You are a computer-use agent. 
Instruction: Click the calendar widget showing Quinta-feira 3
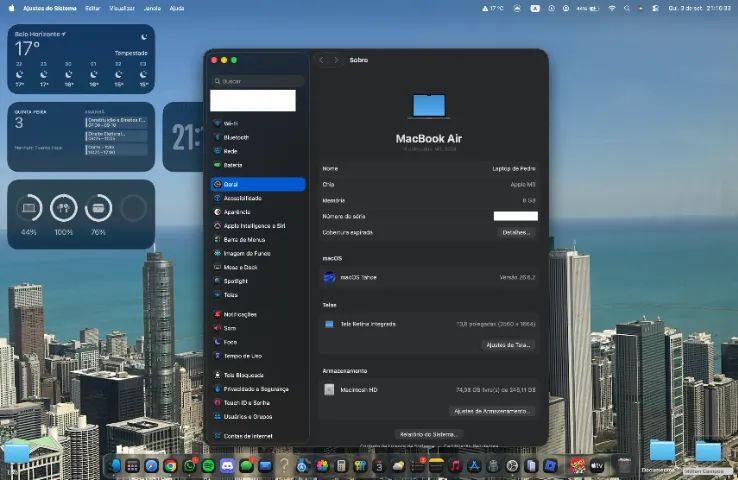[81, 137]
